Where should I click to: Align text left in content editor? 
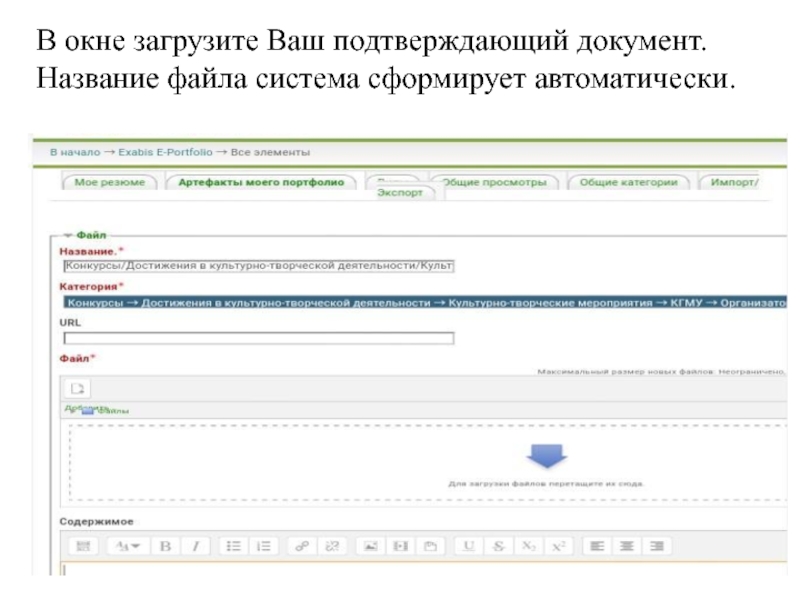tap(596, 546)
